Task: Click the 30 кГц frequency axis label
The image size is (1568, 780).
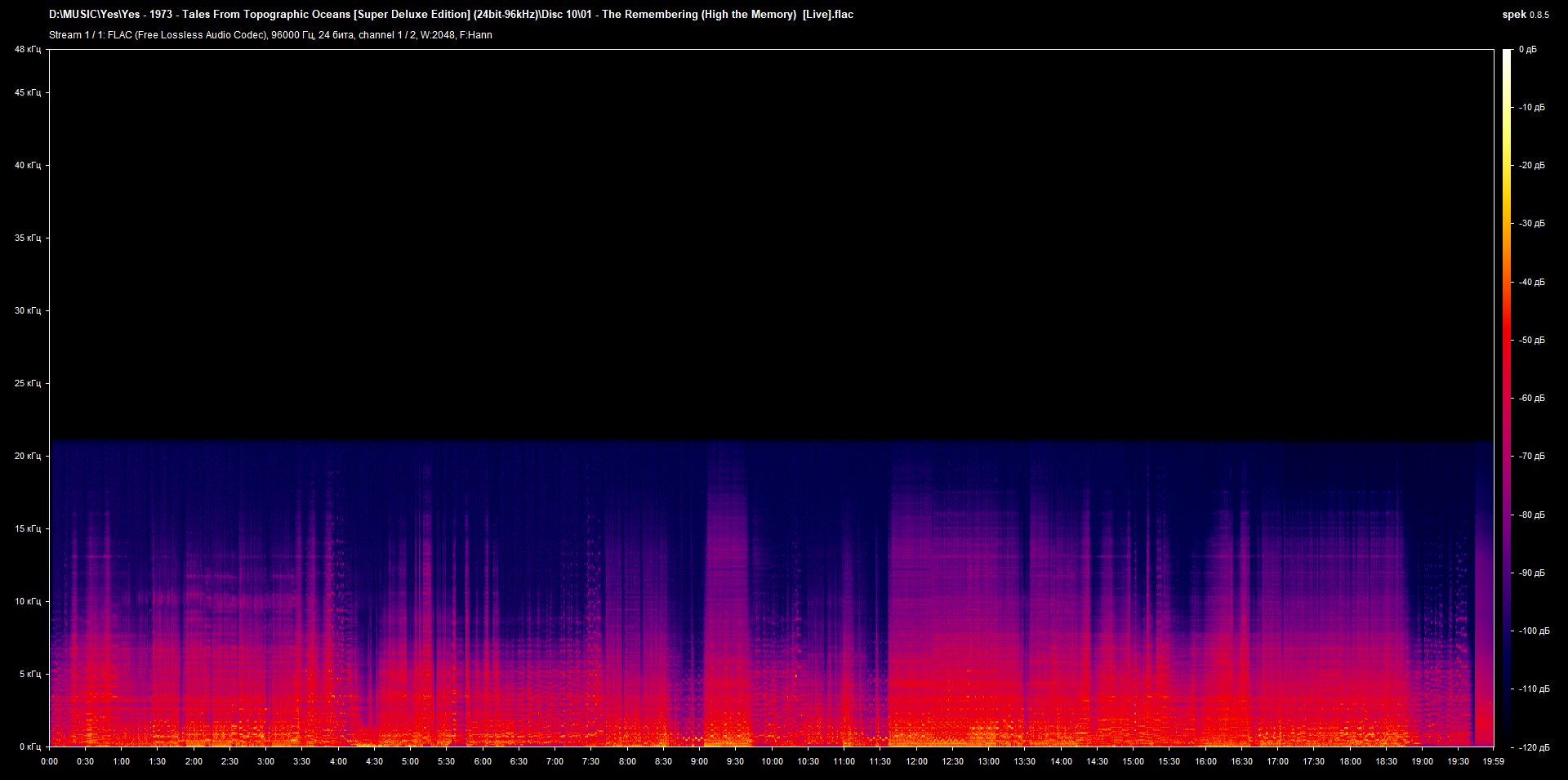Action: tap(28, 310)
